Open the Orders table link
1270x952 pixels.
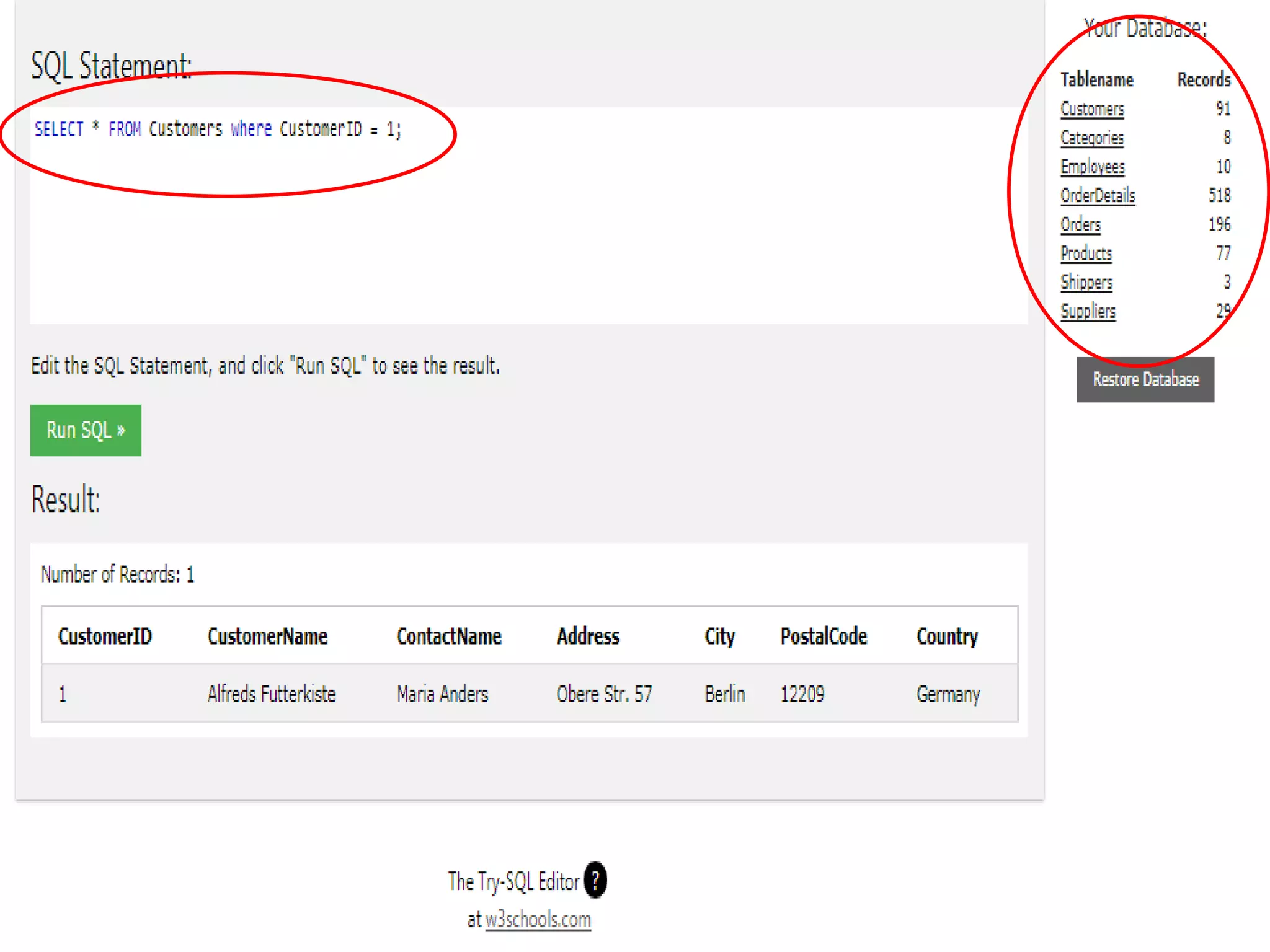pos(1080,224)
